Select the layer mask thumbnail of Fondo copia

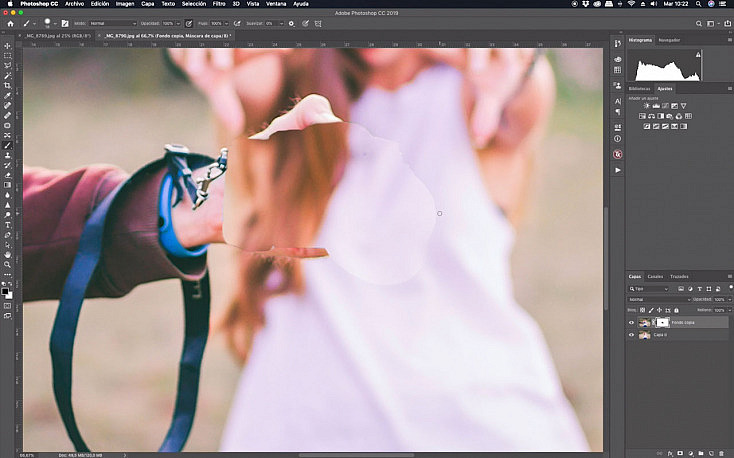(x=662, y=323)
